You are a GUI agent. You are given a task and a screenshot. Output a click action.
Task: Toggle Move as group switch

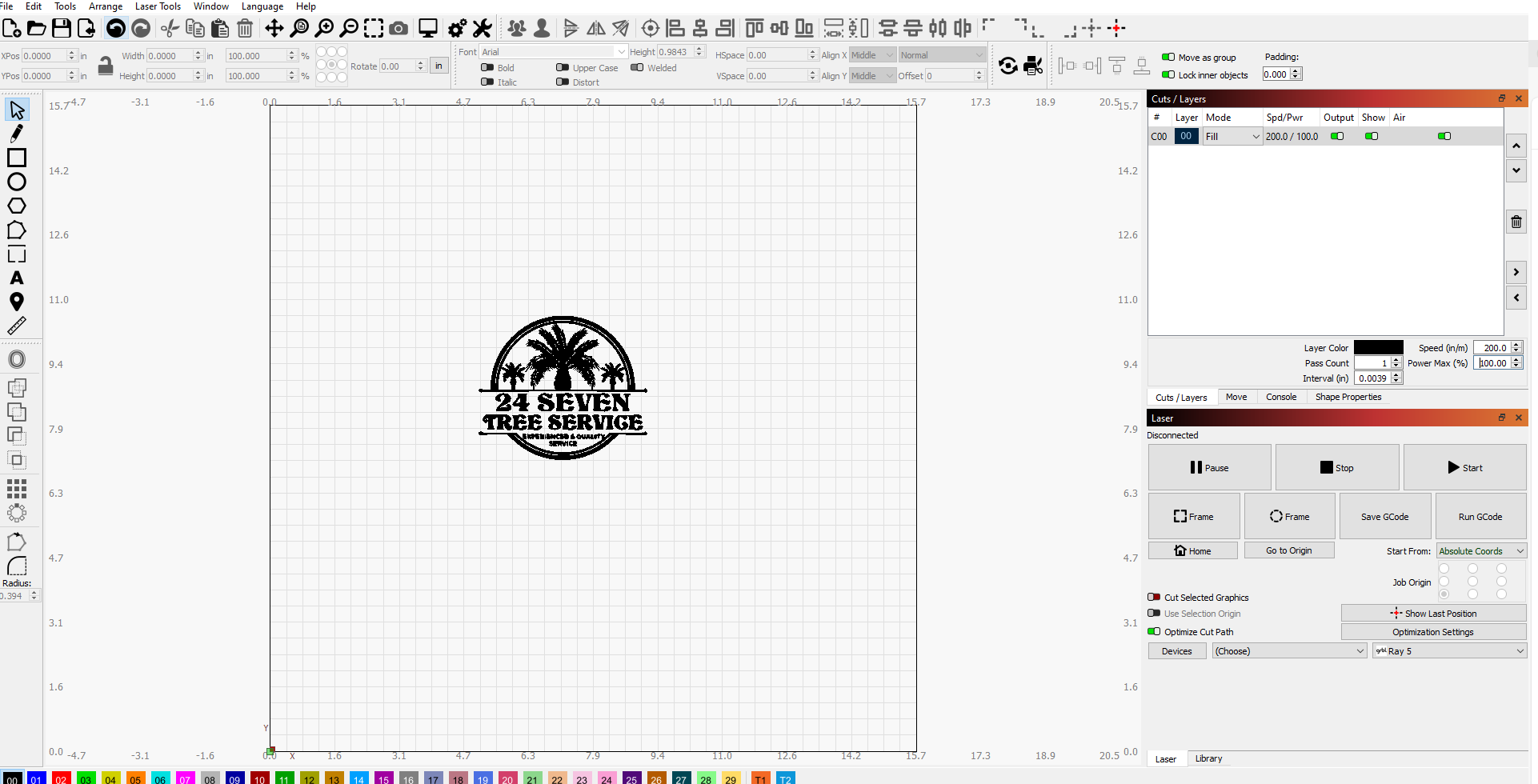point(1168,58)
